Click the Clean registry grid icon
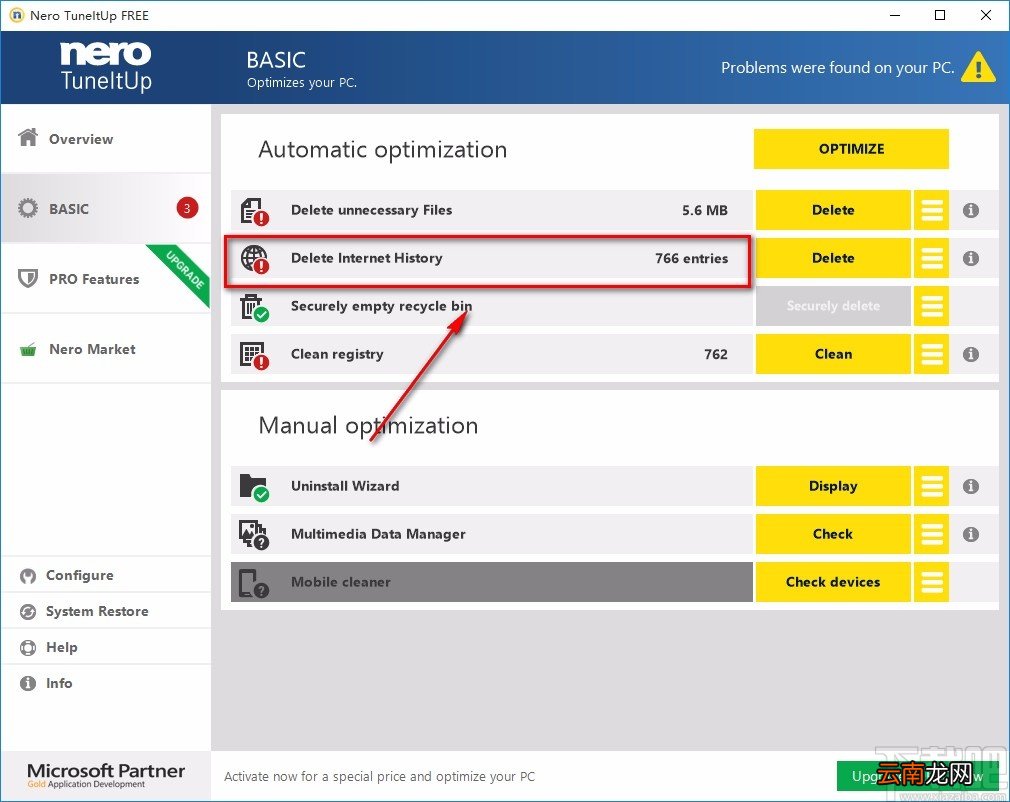The width and height of the screenshot is (1010, 802). click(x=254, y=356)
